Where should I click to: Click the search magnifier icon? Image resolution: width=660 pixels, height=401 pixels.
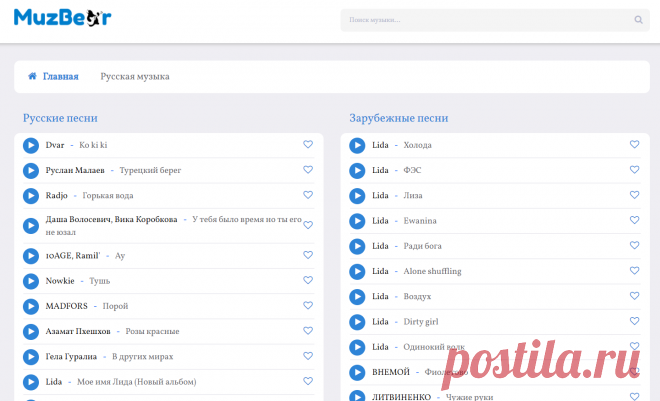[x=639, y=19]
